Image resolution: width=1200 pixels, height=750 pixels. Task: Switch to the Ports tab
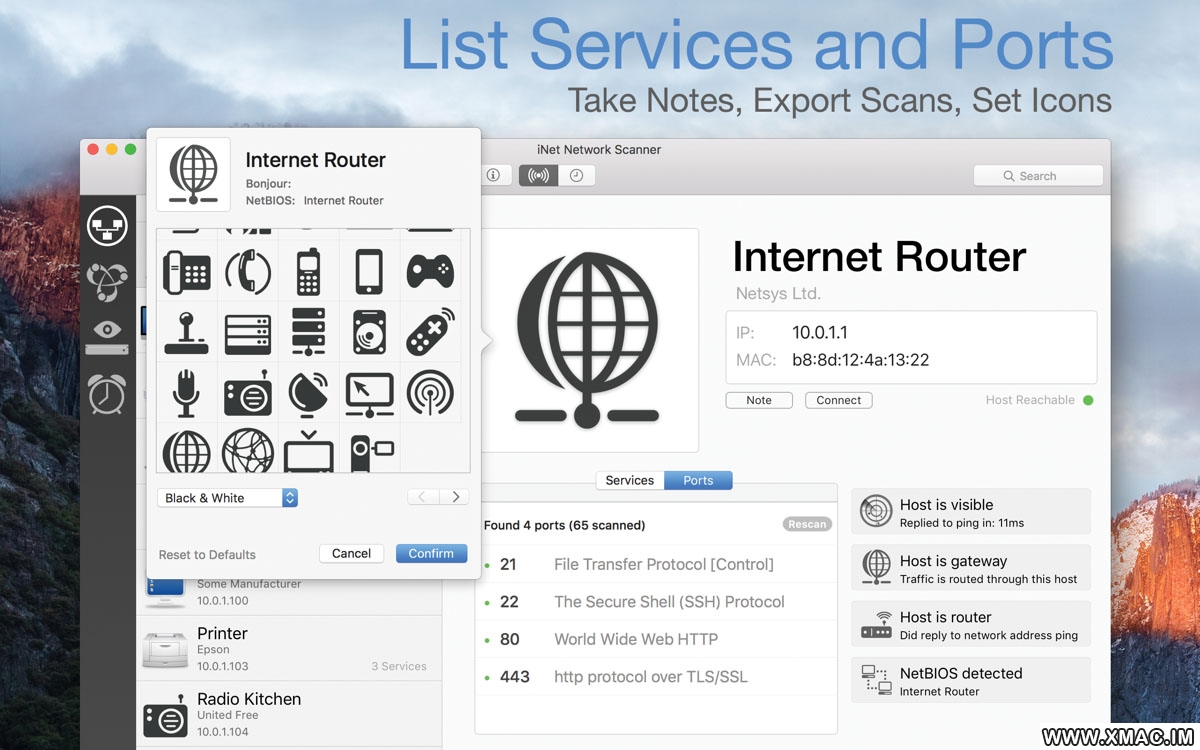(x=698, y=480)
